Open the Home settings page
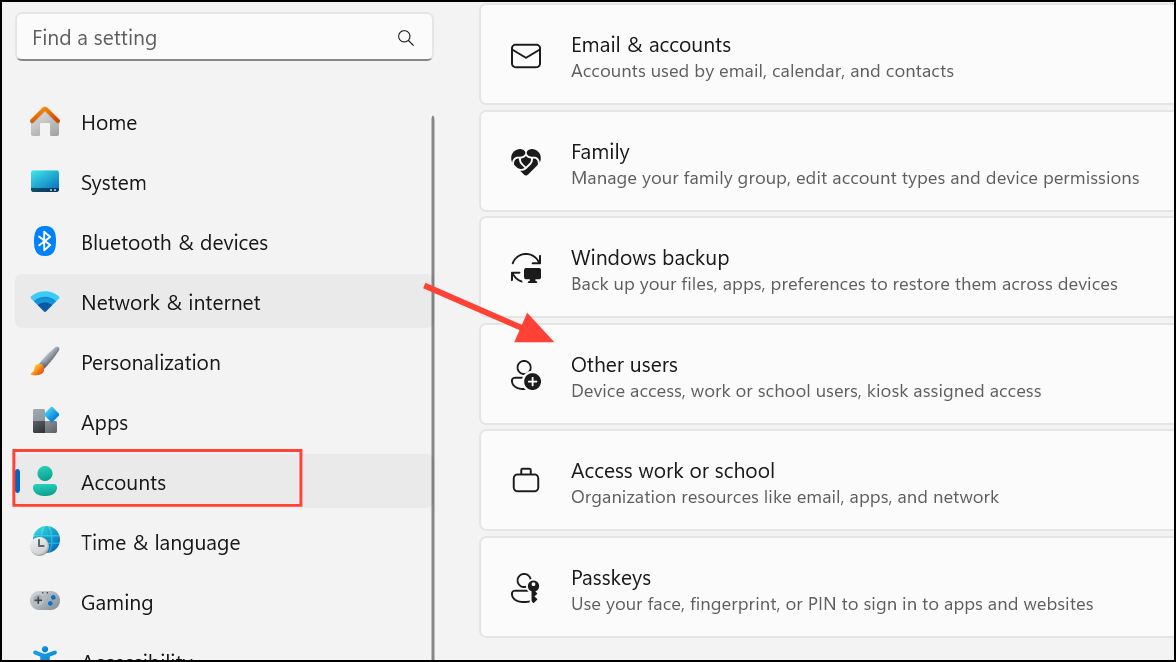The width and height of the screenshot is (1176, 662). pyautogui.click(x=224, y=122)
